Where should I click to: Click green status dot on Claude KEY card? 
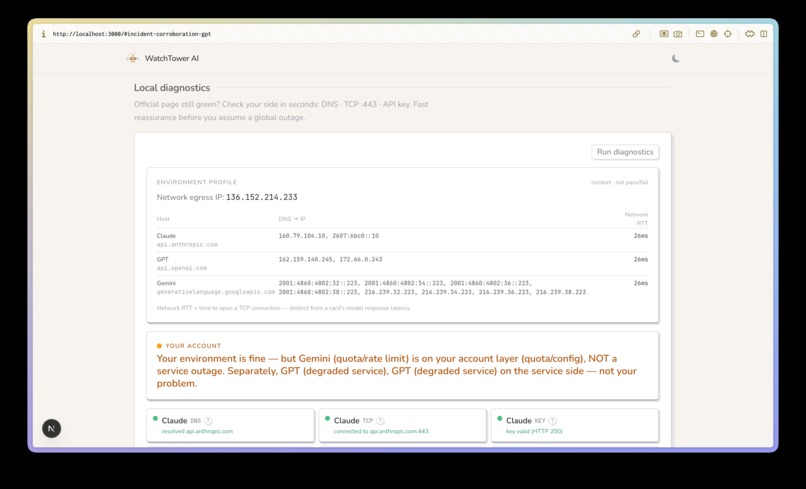coord(500,419)
